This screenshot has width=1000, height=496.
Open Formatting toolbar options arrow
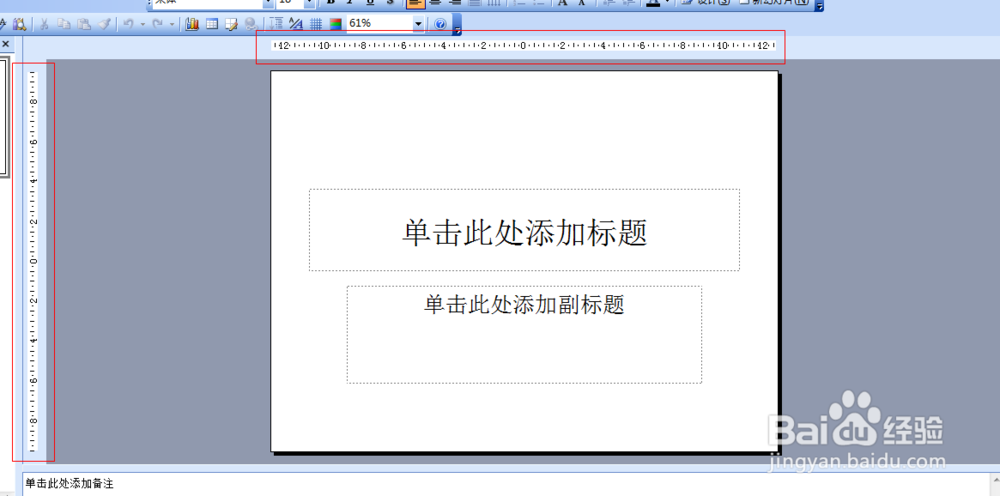(820, 4)
